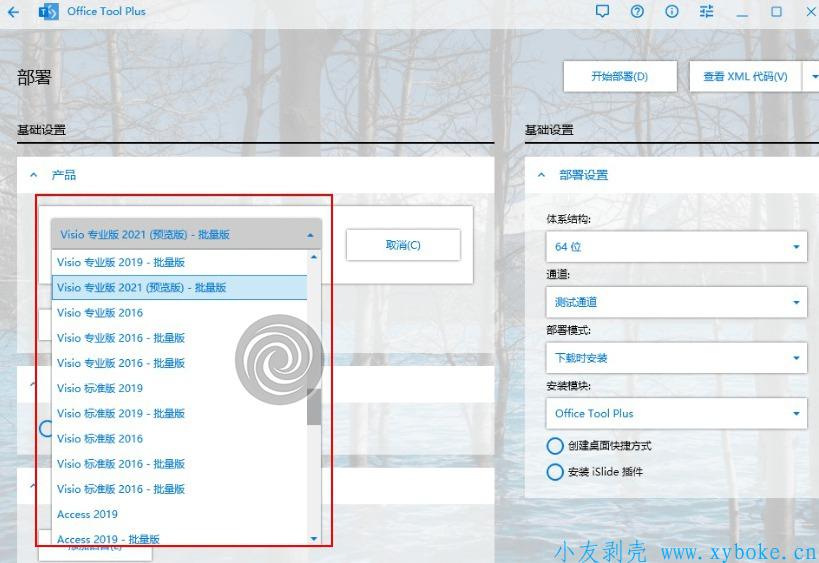
Task: Open the settings sliders icon
Action: (x=707, y=12)
